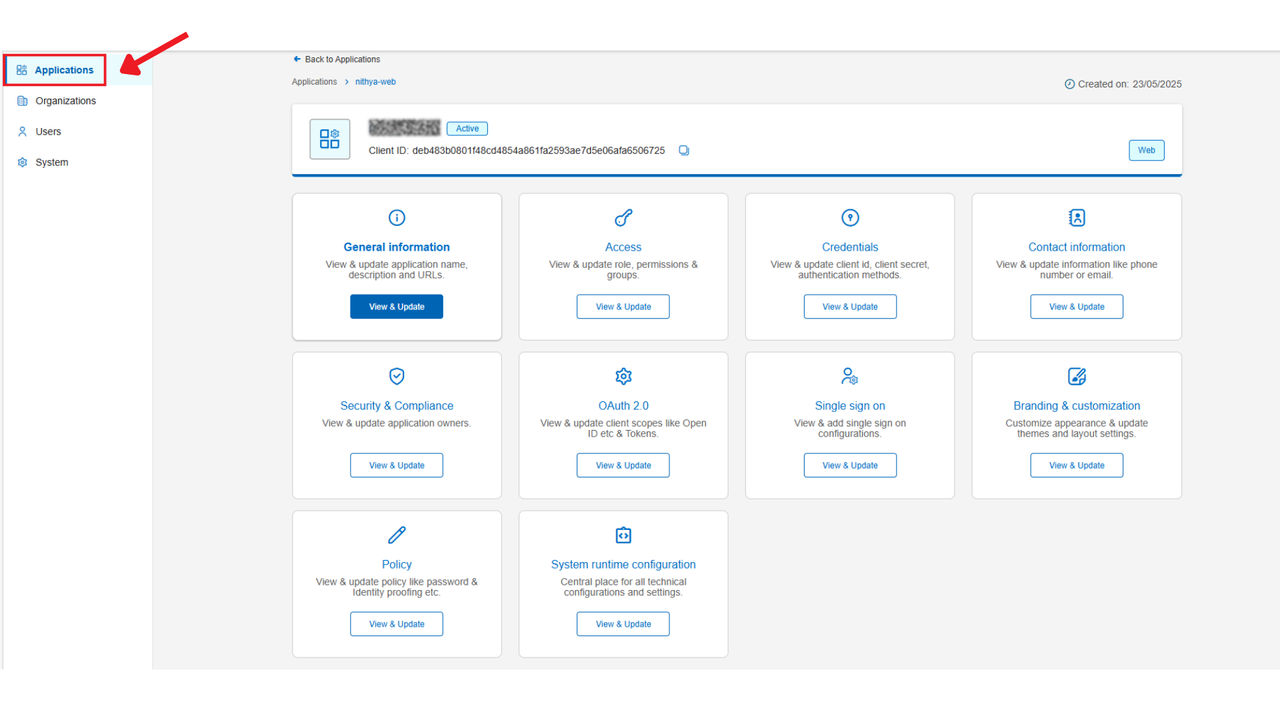The height and width of the screenshot is (720, 1280).
Task: Click the Created on: 23/05/2025 text
Action: tap(1130, 84)
